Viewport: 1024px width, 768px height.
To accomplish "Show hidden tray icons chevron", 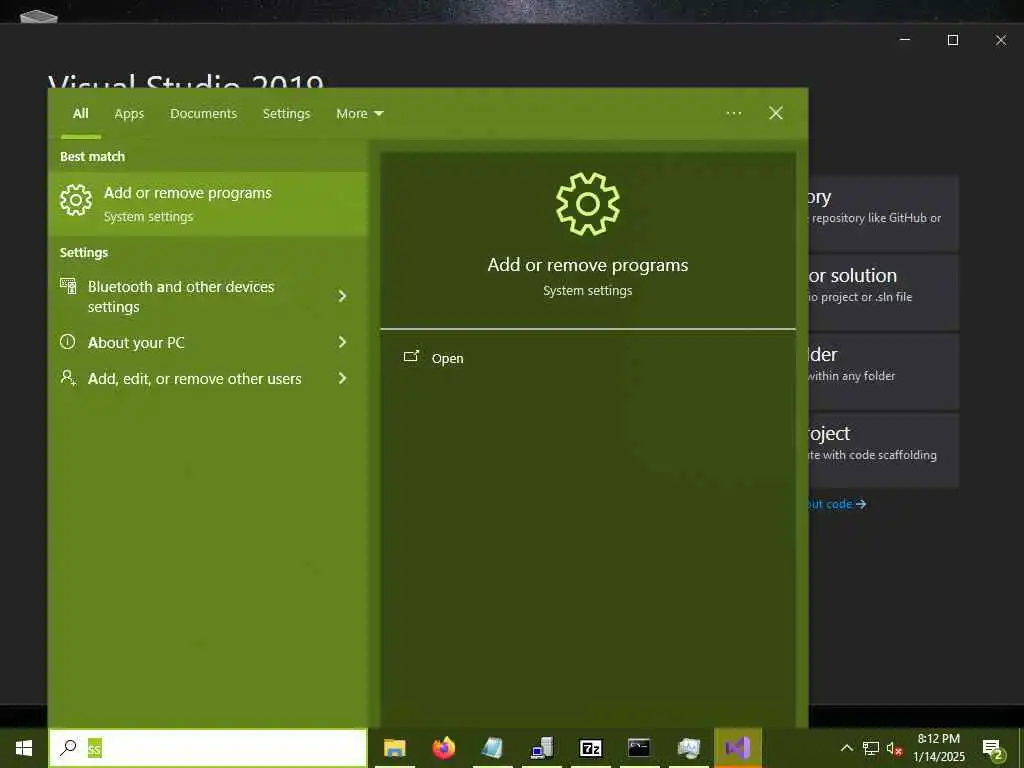I will click(846, 748).
